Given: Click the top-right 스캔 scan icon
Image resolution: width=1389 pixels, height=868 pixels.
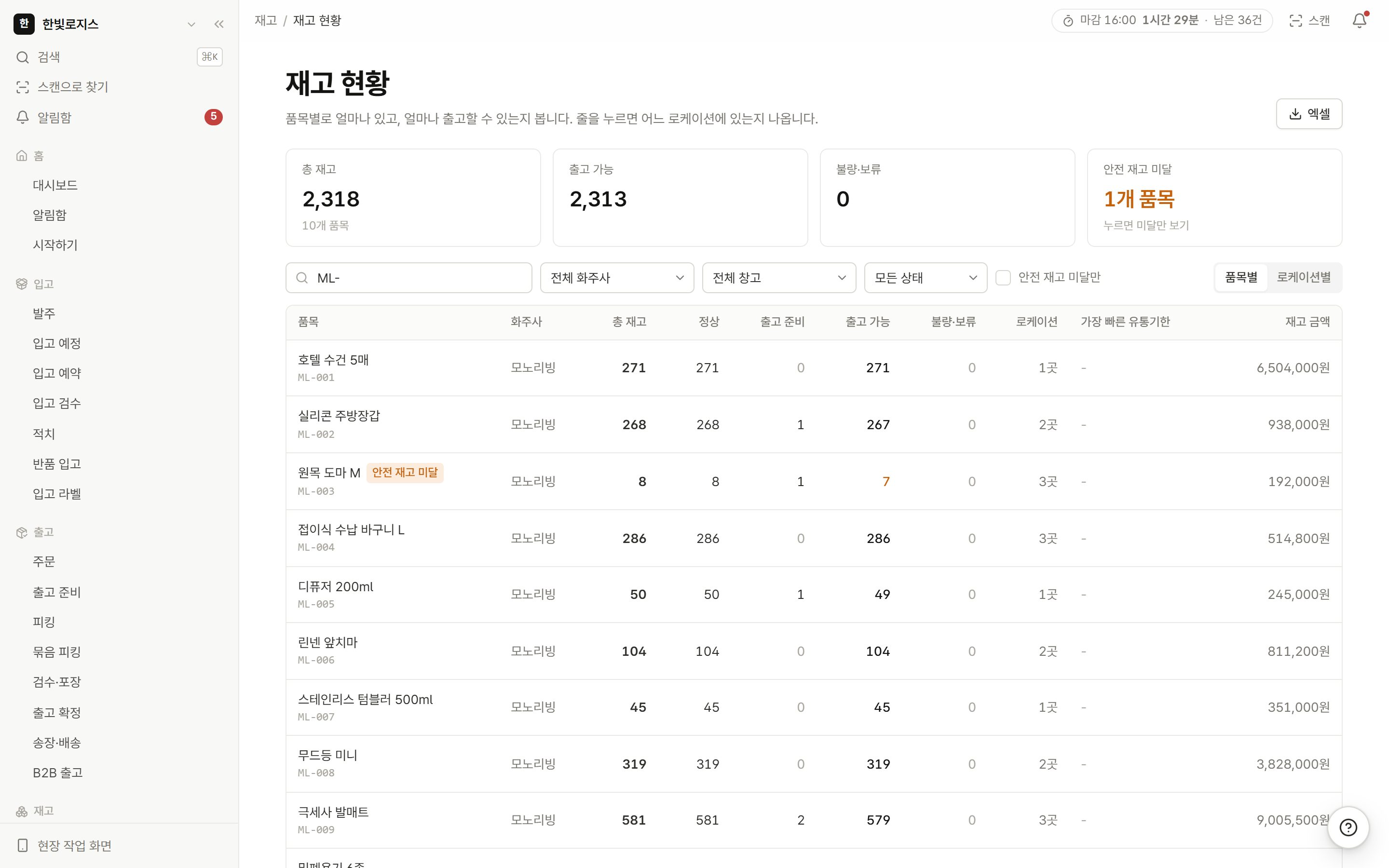Looking at the screenshot, I should click(x=1295, y=21).
